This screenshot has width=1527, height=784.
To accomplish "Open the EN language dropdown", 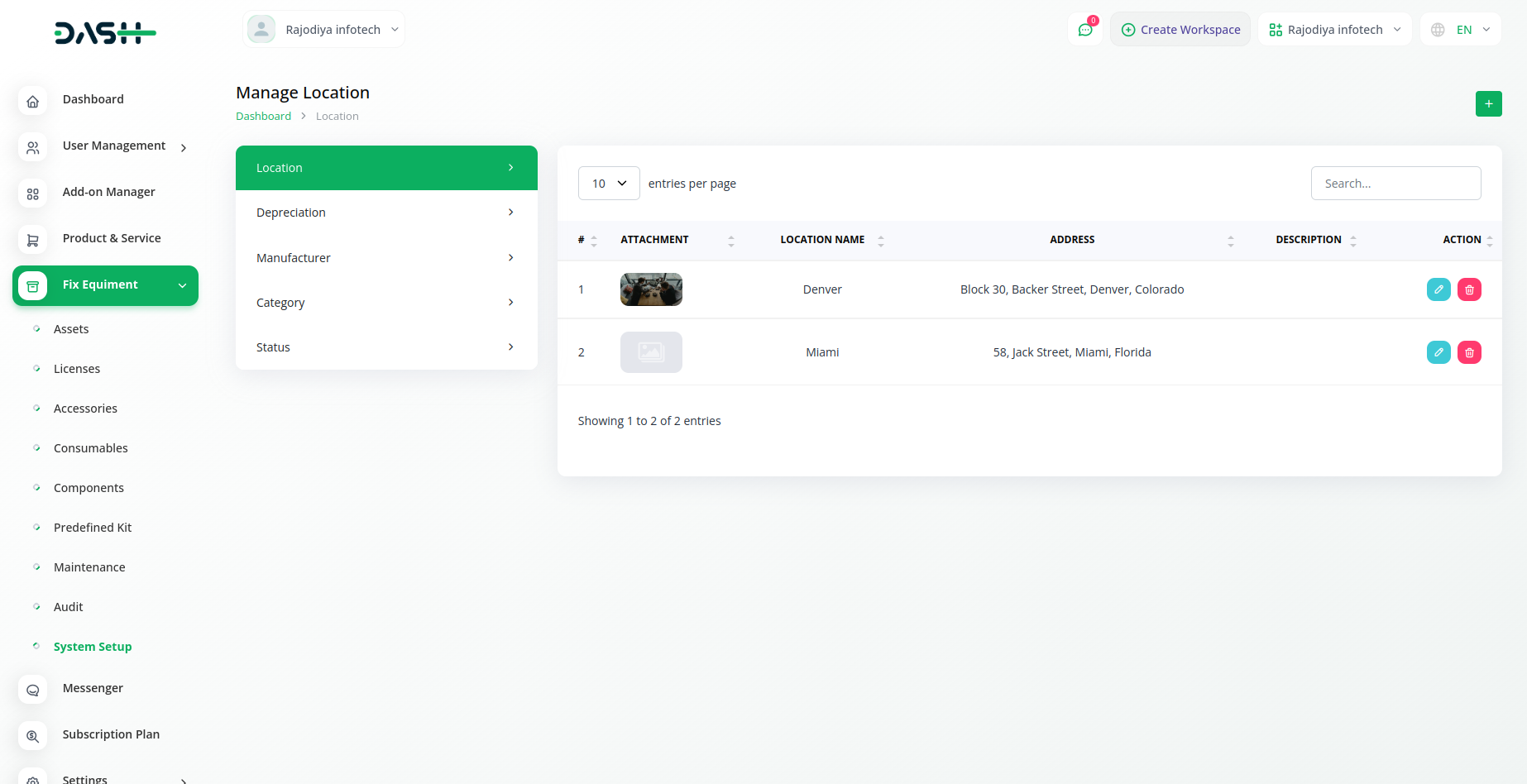I will tap(1461, 30).
